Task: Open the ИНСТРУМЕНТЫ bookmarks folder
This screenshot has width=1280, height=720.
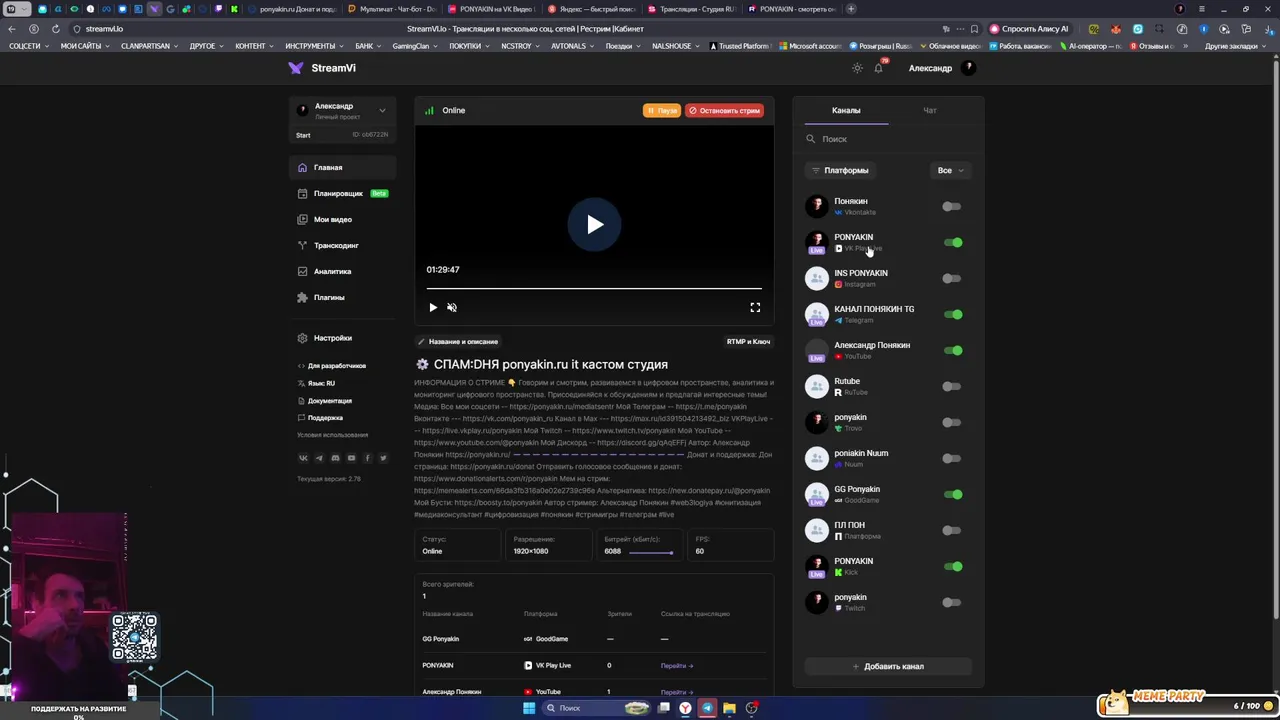Action: pyautogui.click(x=313, y=46)
